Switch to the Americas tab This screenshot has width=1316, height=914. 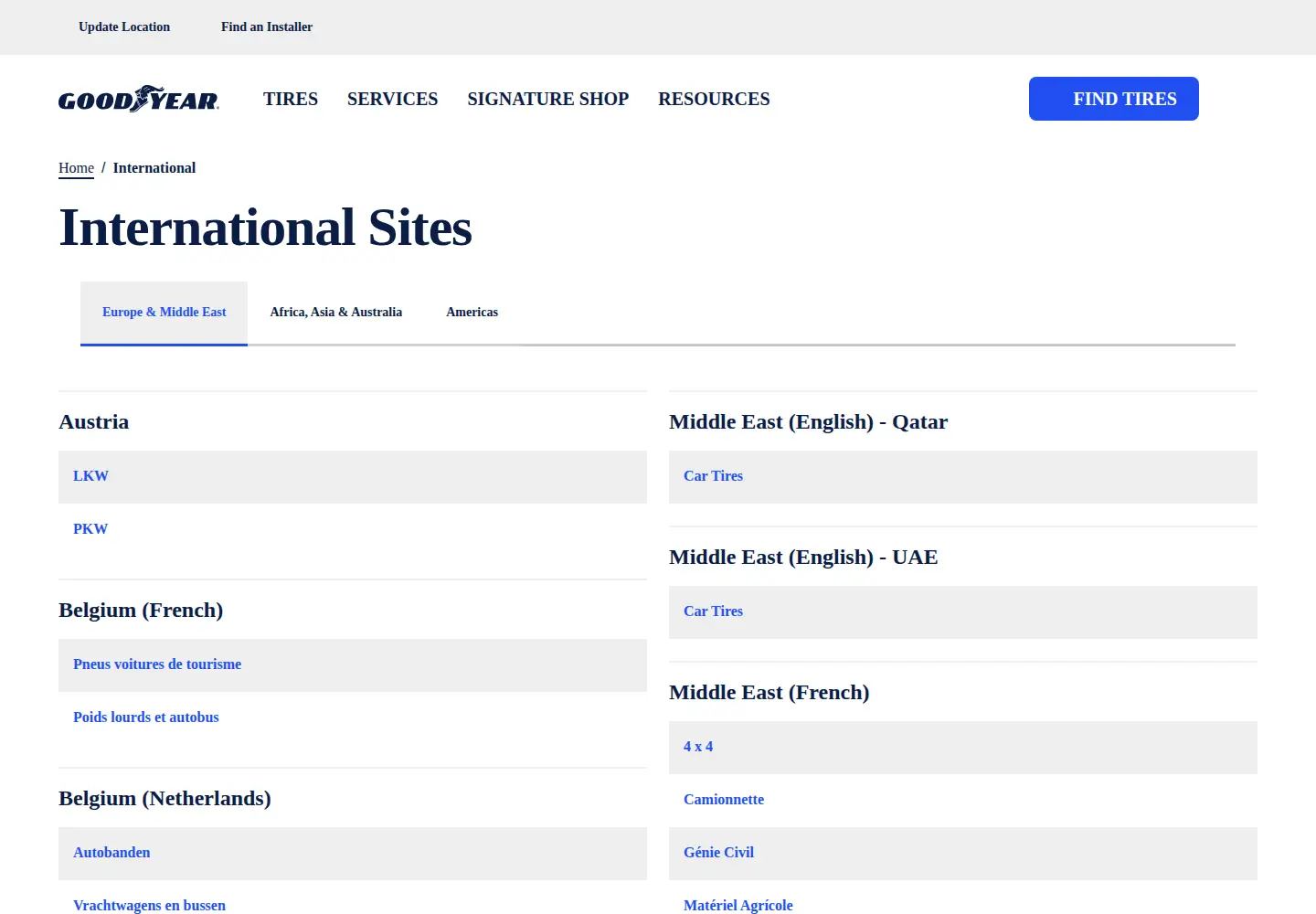tap(472, 313)
